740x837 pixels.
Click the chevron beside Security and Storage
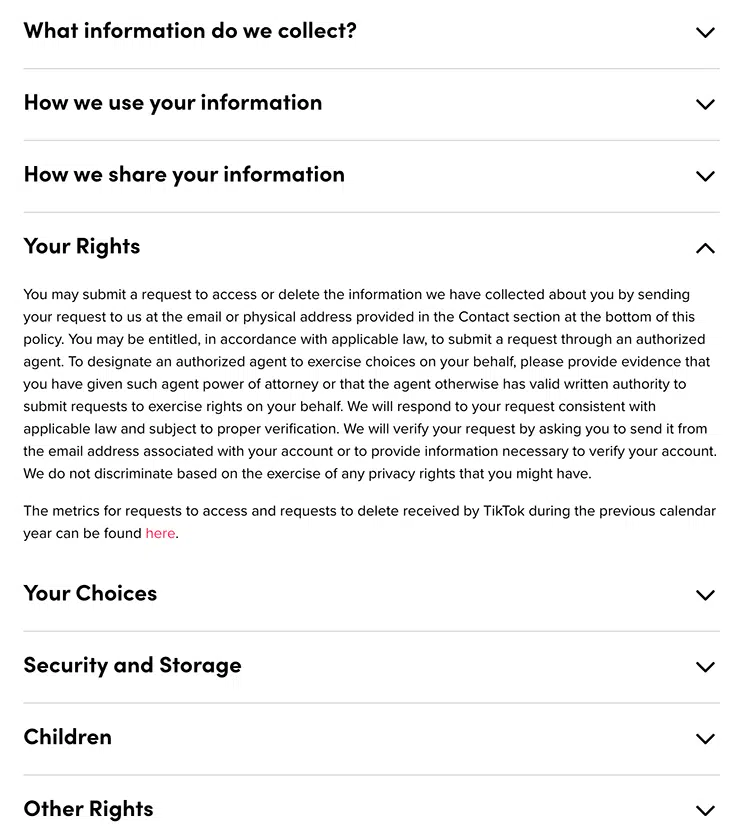(705, 667)
